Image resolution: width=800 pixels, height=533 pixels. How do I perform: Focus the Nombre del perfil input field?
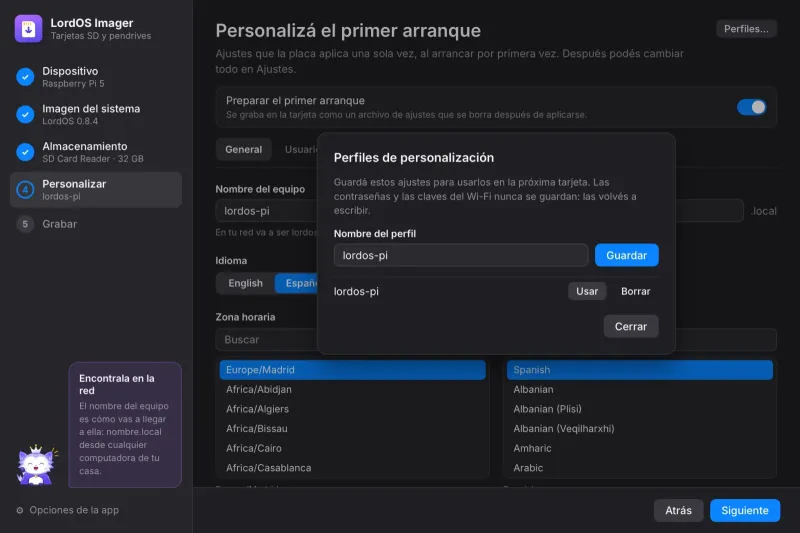click(x=461, y=255)
